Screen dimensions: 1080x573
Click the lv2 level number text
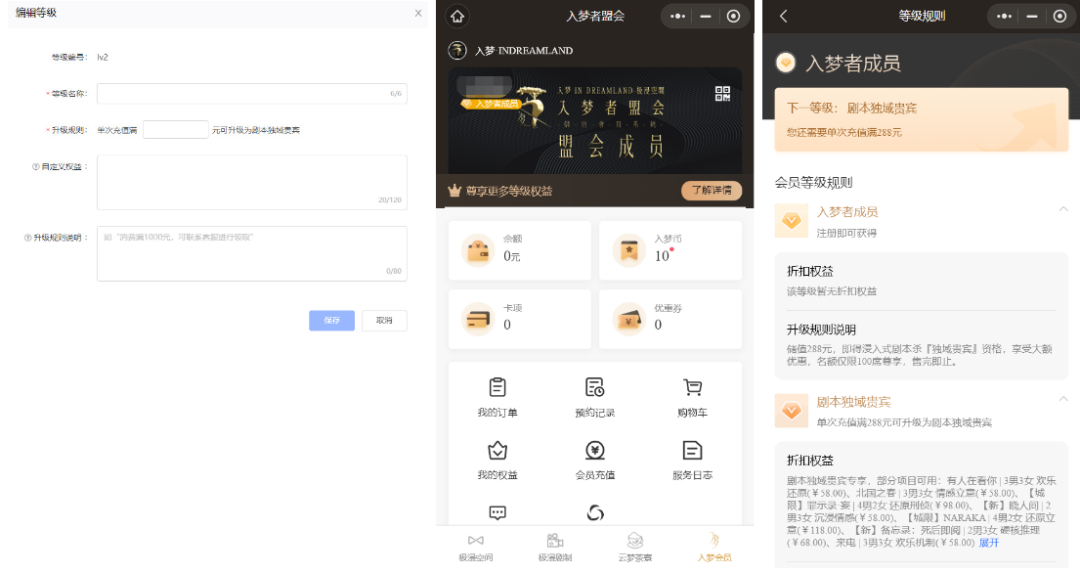coord(103,57)
